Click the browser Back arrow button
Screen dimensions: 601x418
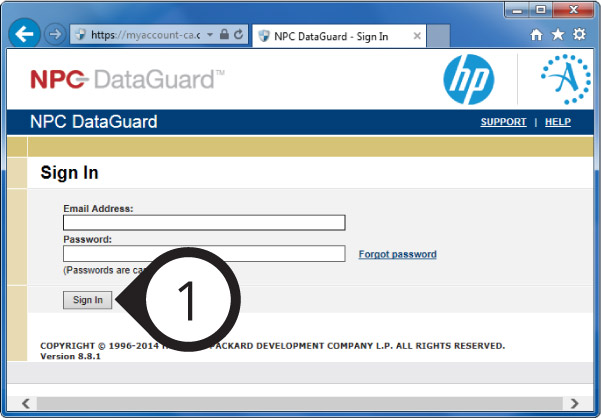24,33
